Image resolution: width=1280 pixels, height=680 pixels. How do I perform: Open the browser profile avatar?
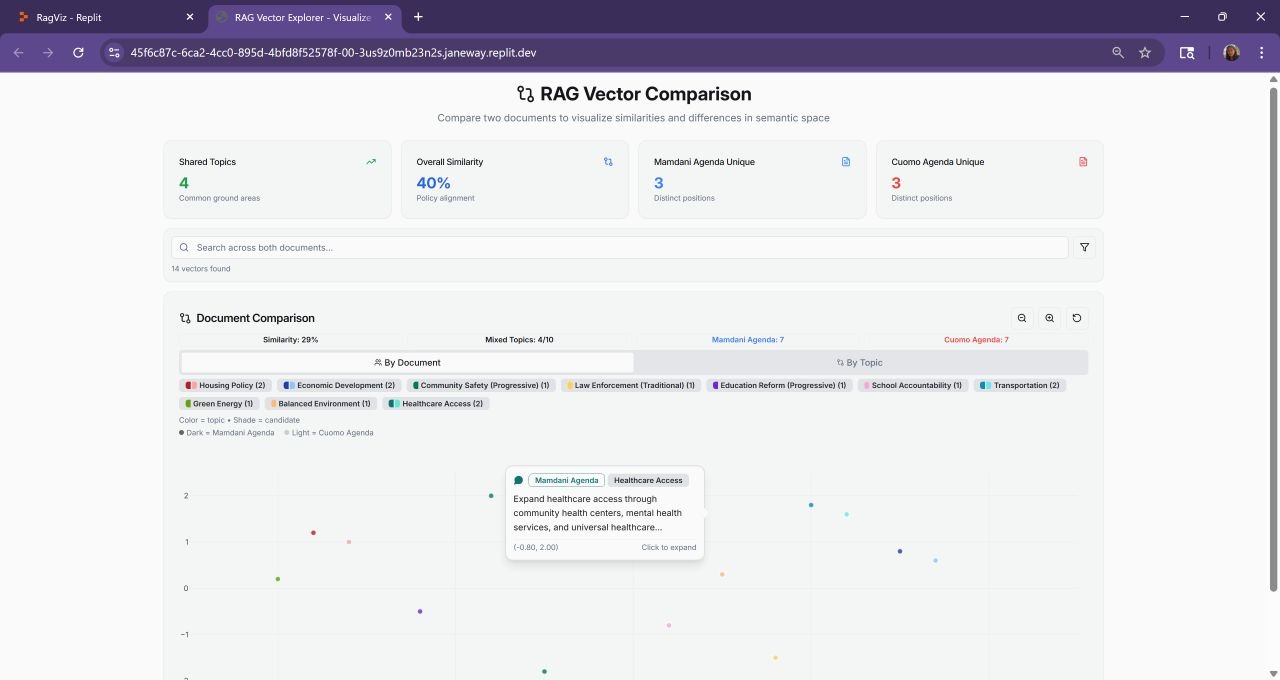[x=1231, y=52]
